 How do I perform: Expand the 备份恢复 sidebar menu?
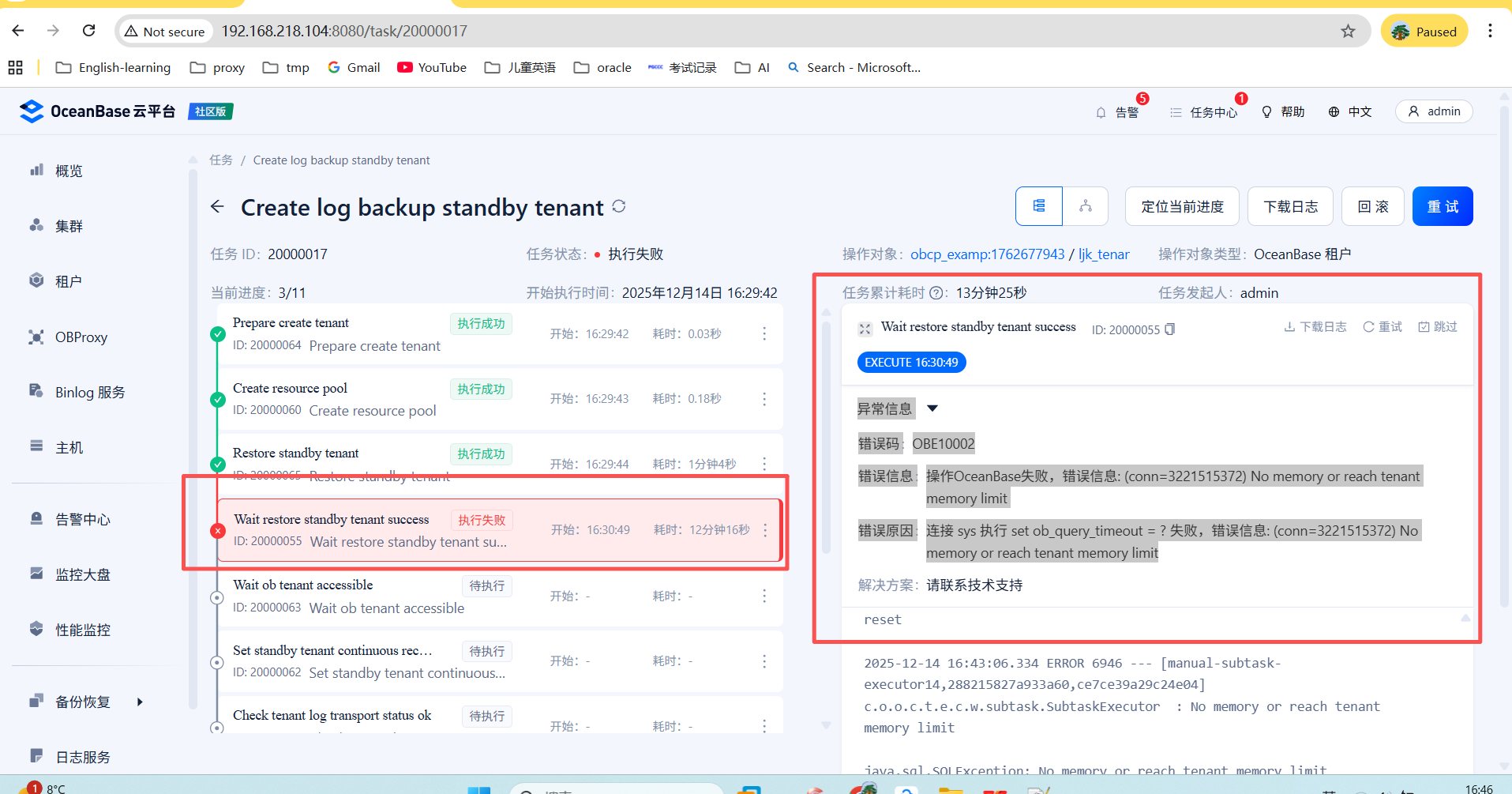[140, 702]
